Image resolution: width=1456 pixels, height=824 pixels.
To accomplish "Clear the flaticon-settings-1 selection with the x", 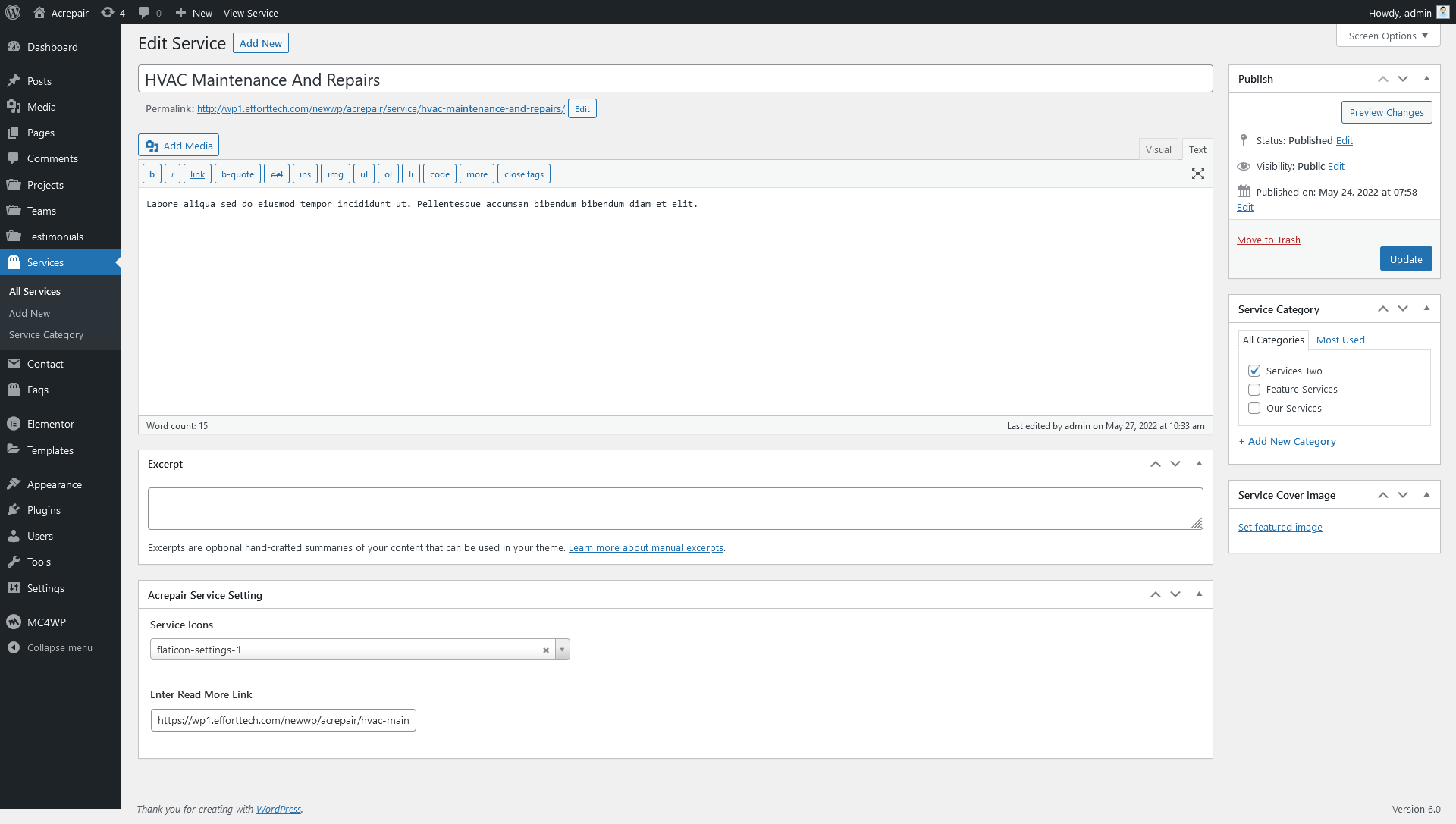I will 545,650.
